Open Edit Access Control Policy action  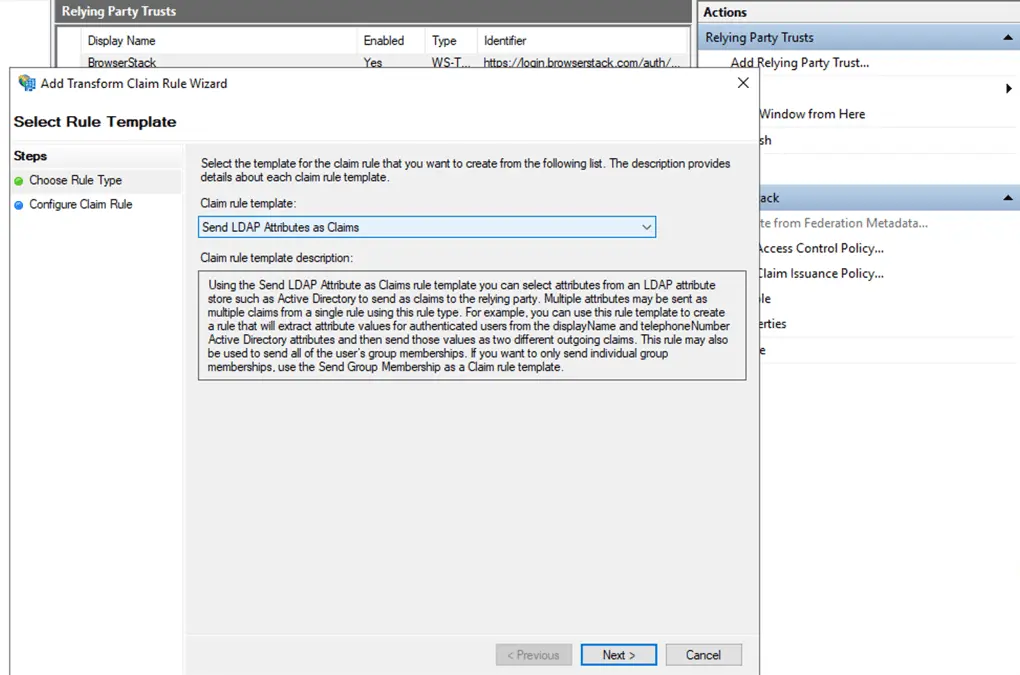[x=820, y=248]
